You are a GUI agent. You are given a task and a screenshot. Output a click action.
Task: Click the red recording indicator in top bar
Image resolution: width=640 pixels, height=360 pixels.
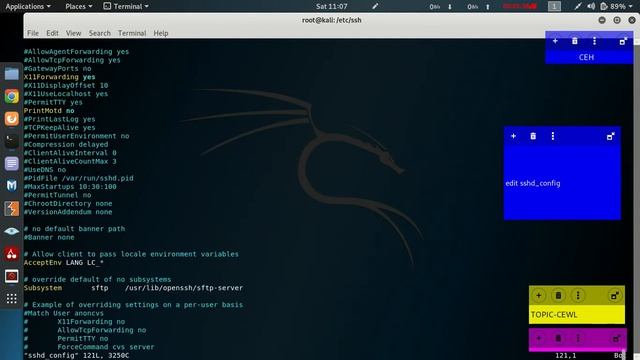pos(520,6)
